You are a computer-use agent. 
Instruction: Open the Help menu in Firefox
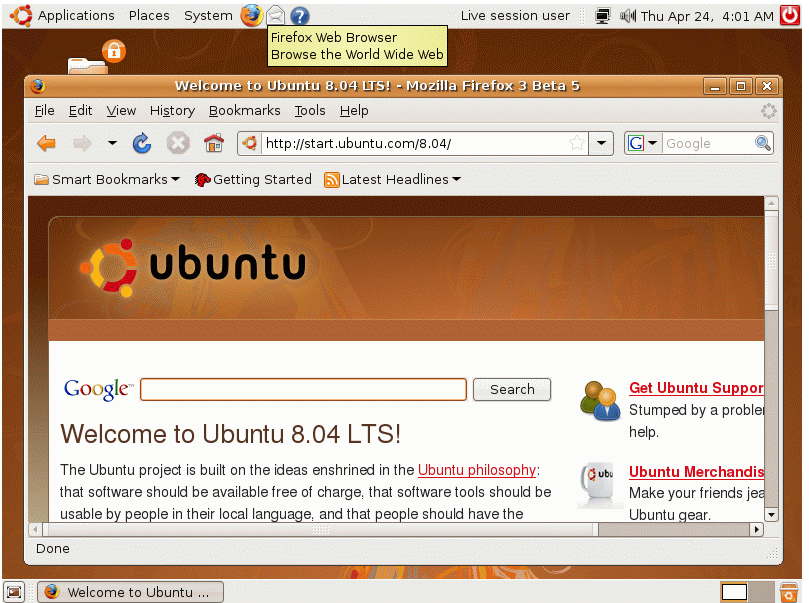point(354,111)
